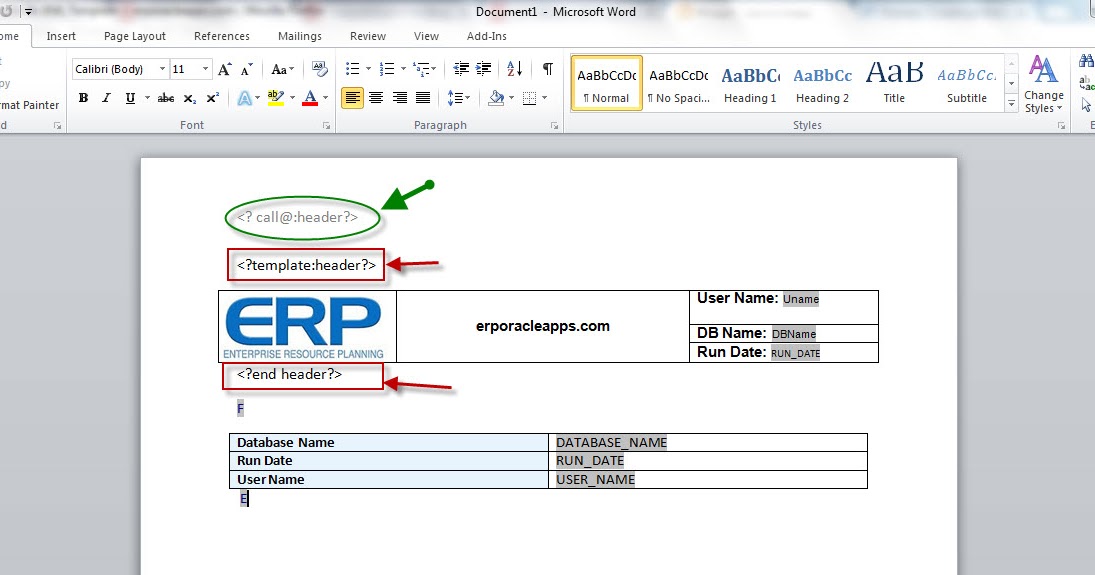Viewport: 1095px width, 575px height.
Task: Switch to Page Layout tab
Action: 135,36
